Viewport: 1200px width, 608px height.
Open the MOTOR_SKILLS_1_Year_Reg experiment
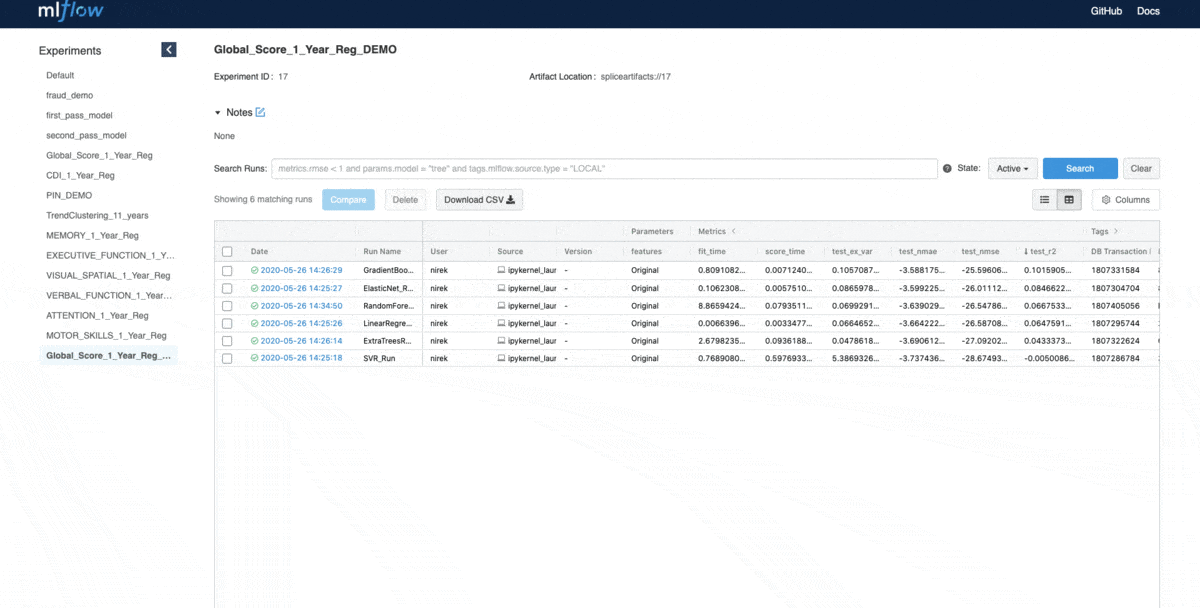point(106,335)
